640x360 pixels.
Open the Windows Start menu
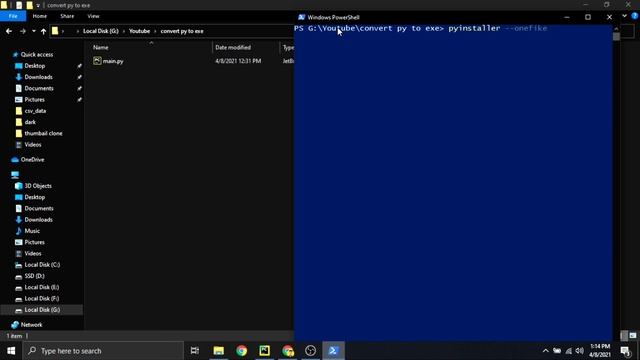tap(11, 351)
